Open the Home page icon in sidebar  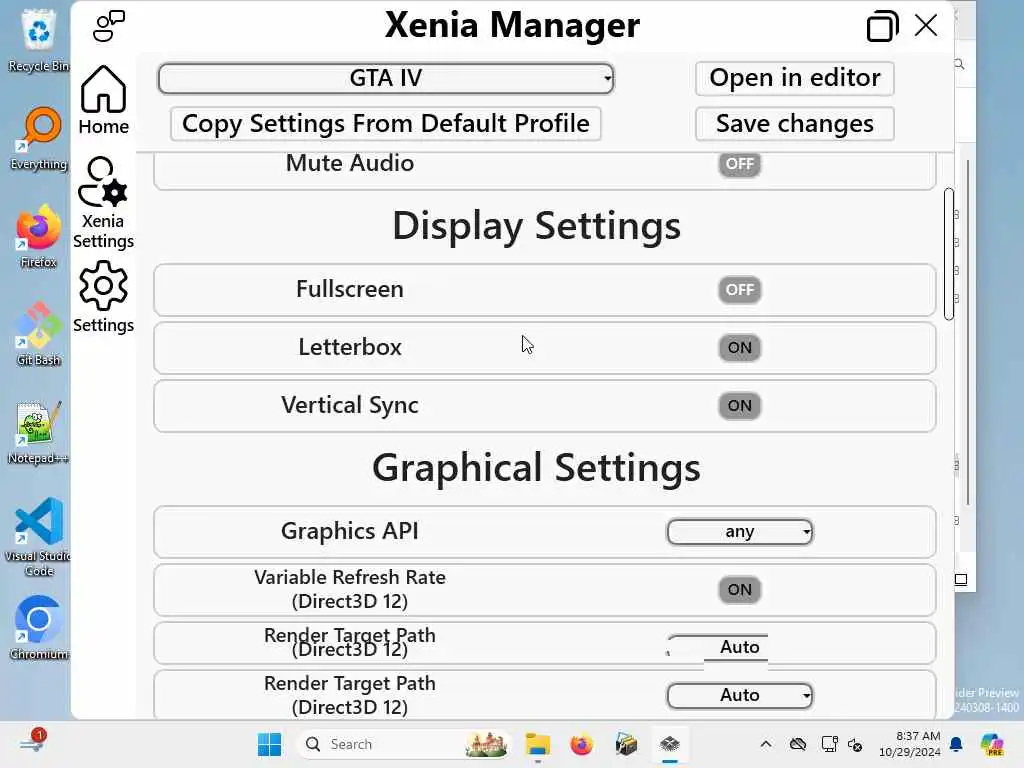point(103,99)
